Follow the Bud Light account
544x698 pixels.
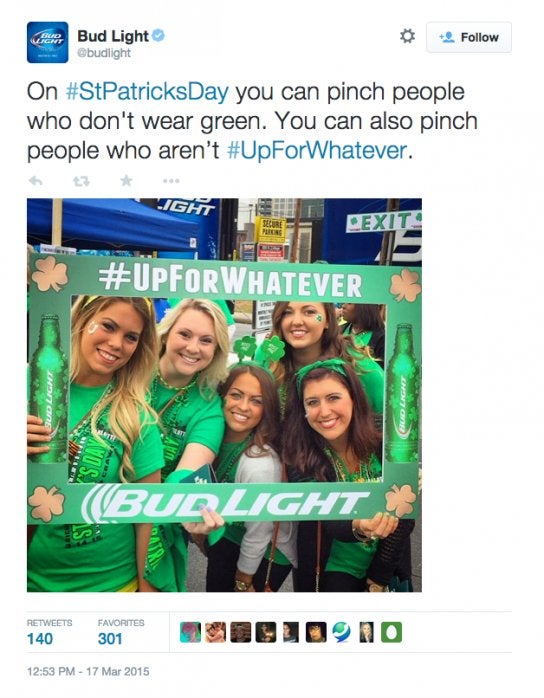point(469,37)
